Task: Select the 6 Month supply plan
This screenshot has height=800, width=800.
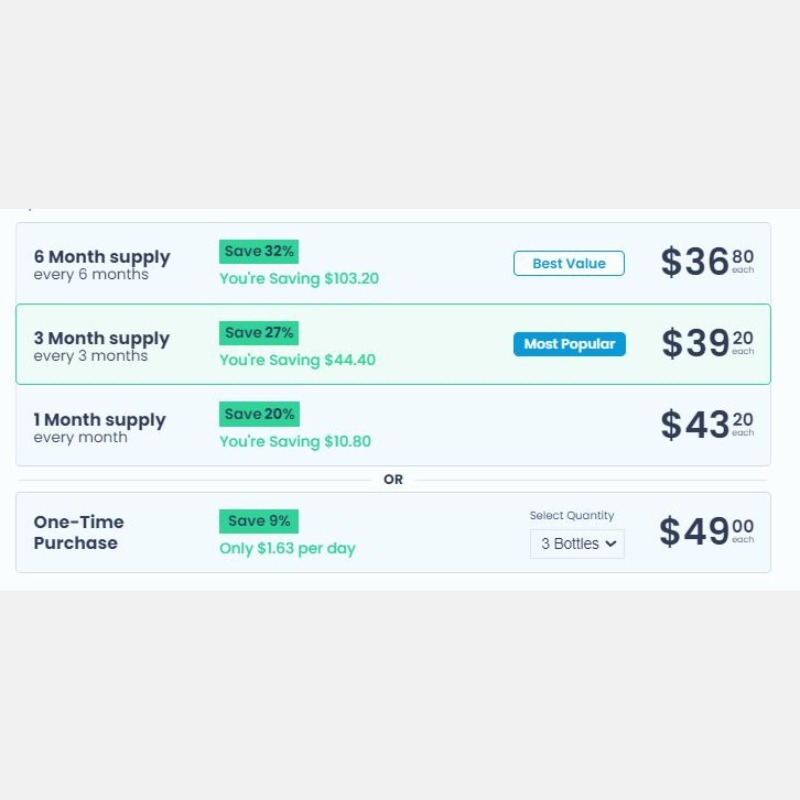Action: [x=393, y=263]
